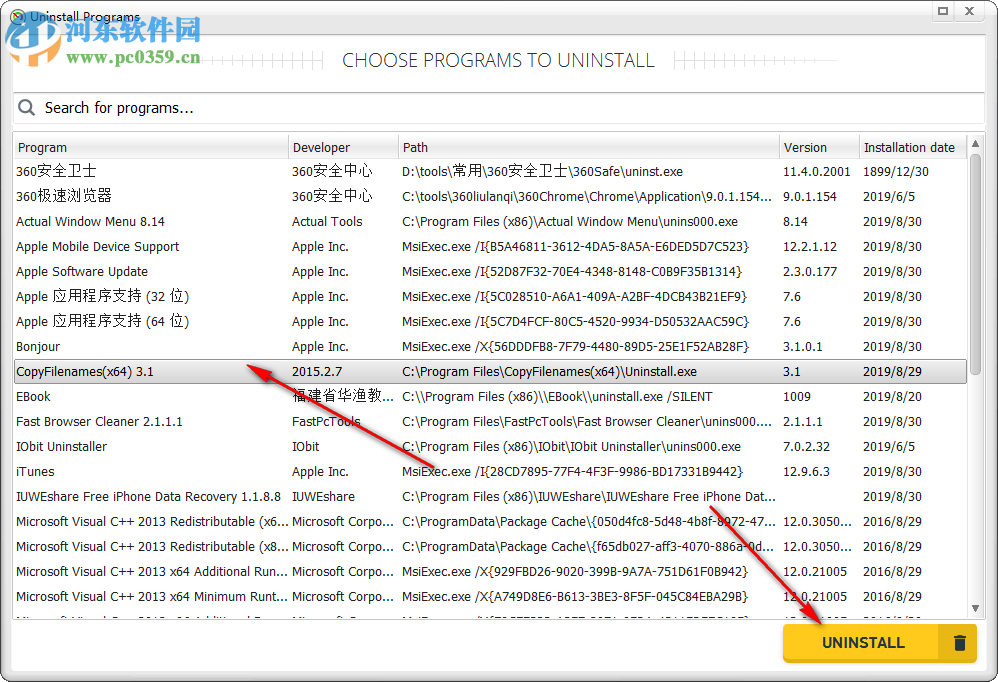
Task: Click the scrollbar down arrow
Action: coord(975,609)
